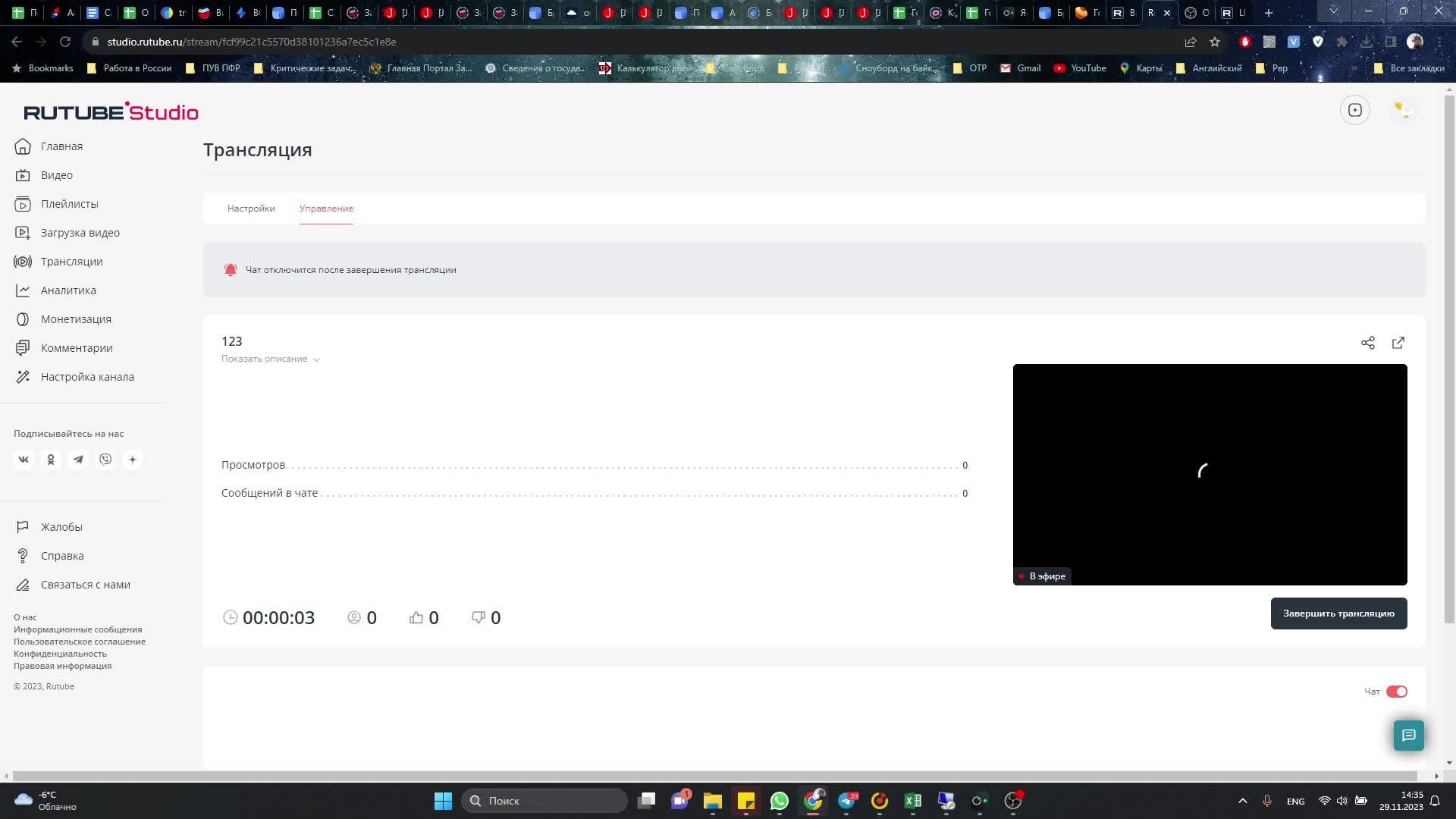Click the stream preview video player
This screenshot has height=819, width=1456.
[x=1210, y=474]
